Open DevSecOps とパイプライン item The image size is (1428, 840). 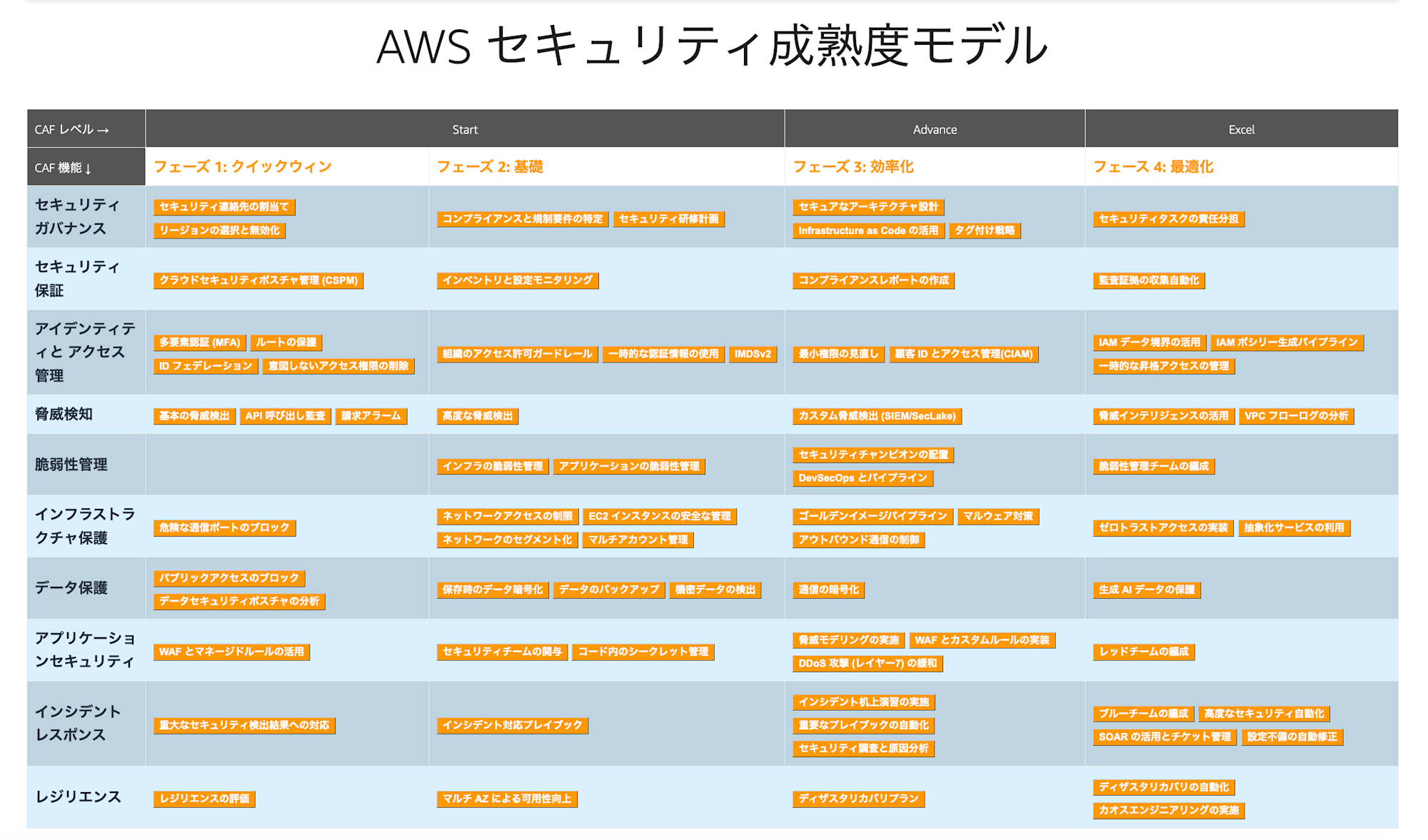click(863, 478)
